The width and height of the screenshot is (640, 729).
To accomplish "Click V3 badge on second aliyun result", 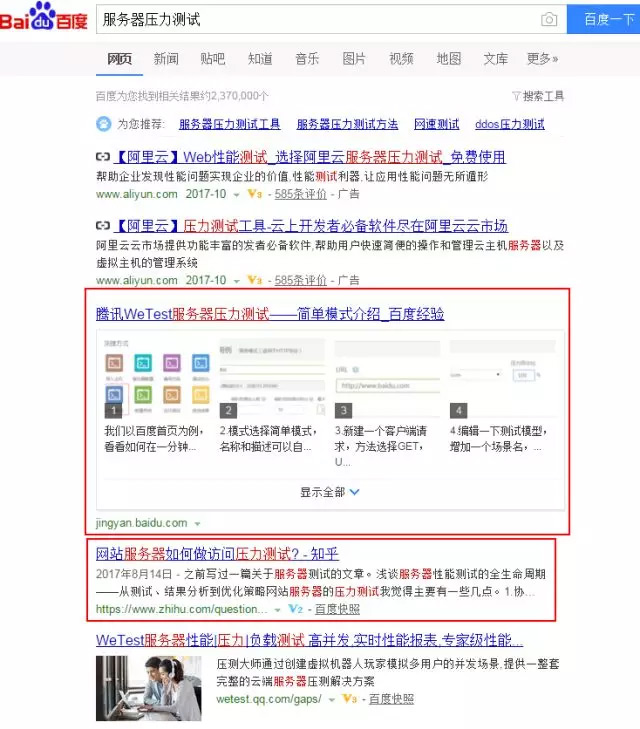I will [255, 280].
